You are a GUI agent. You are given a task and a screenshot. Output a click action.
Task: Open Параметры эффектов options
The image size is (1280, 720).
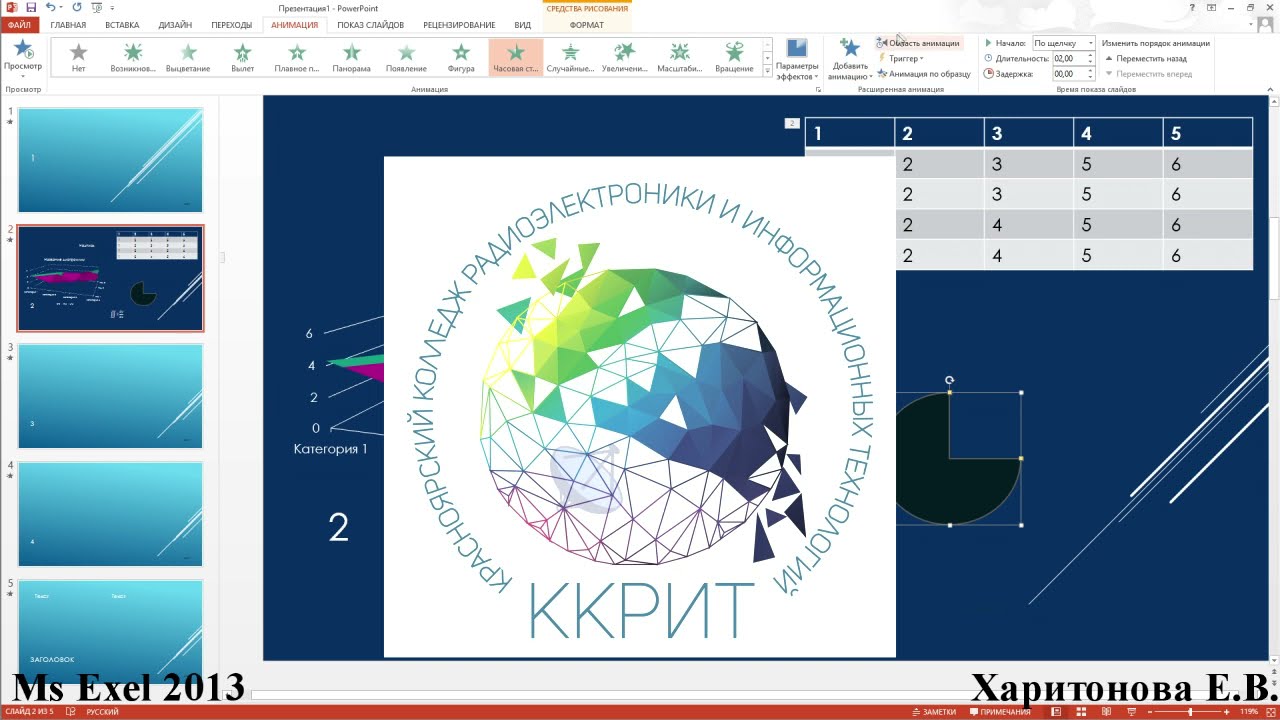tap(797, 60)
